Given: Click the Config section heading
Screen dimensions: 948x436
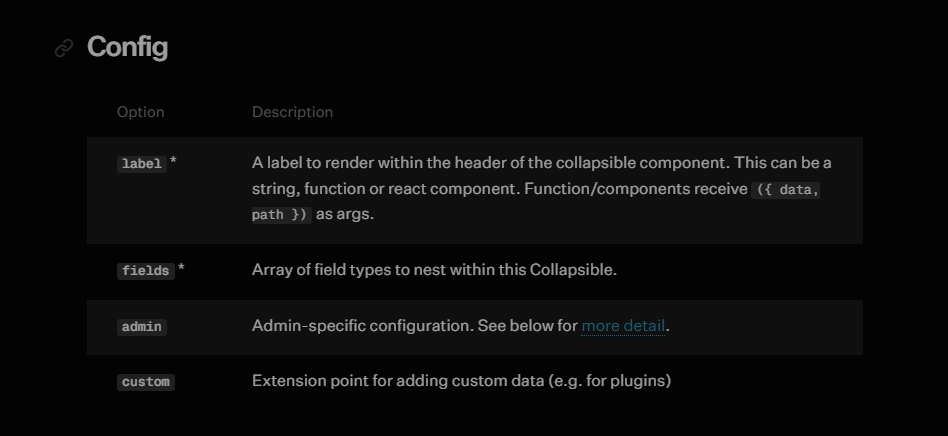Looking at the screenshot, I should tap(127, 47).
